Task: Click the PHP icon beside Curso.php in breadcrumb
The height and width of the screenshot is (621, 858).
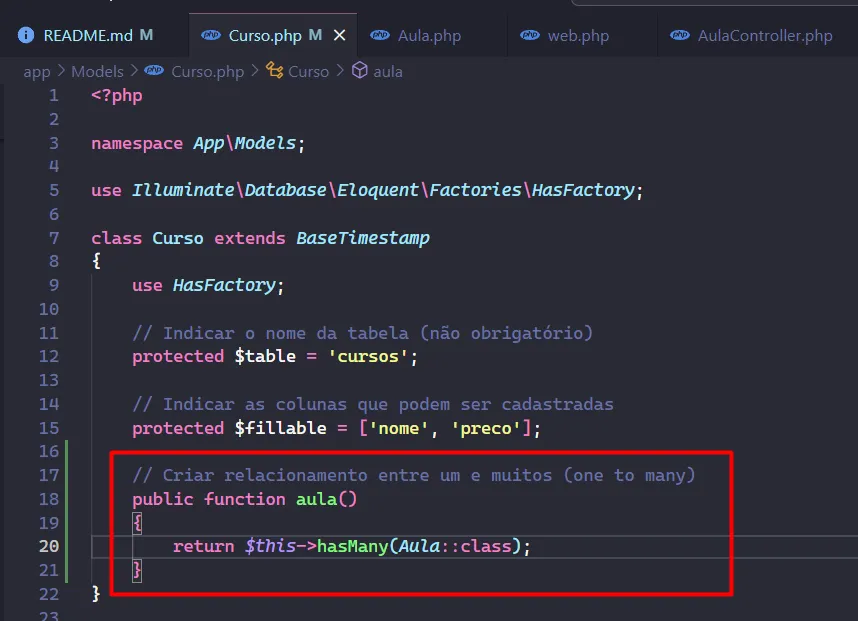Action: (153, 71)
